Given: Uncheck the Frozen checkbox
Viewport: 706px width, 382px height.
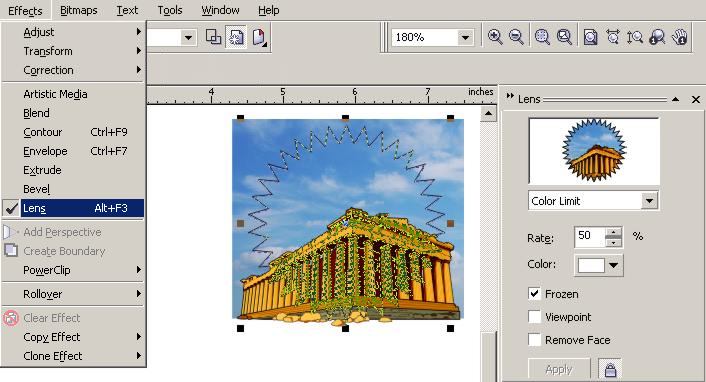Looking at the screenshot, I should click(534, 294).
